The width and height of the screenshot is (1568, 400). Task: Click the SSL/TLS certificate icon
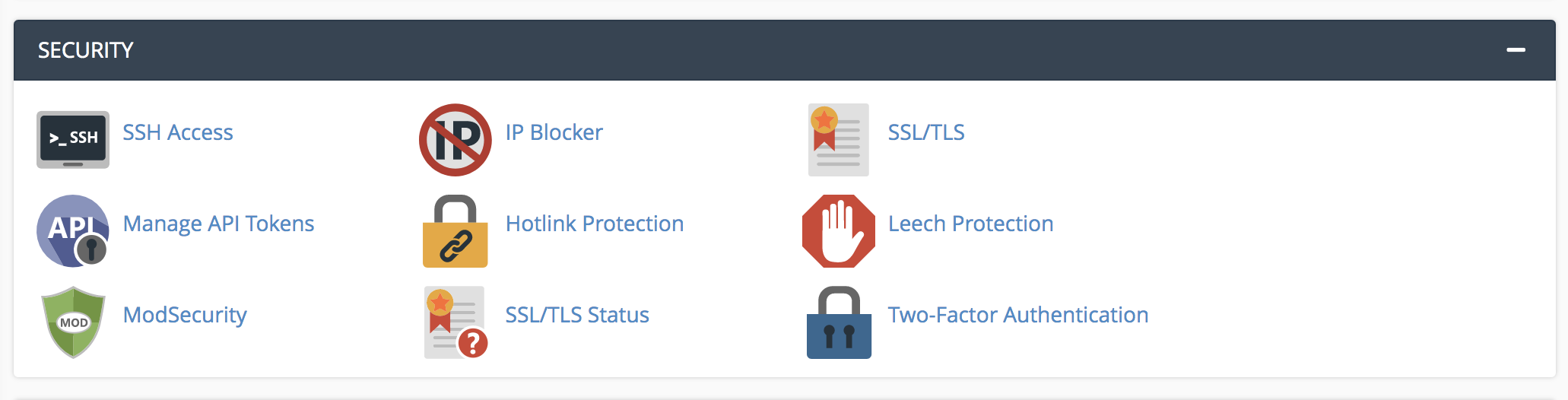[x=838, y=140]
